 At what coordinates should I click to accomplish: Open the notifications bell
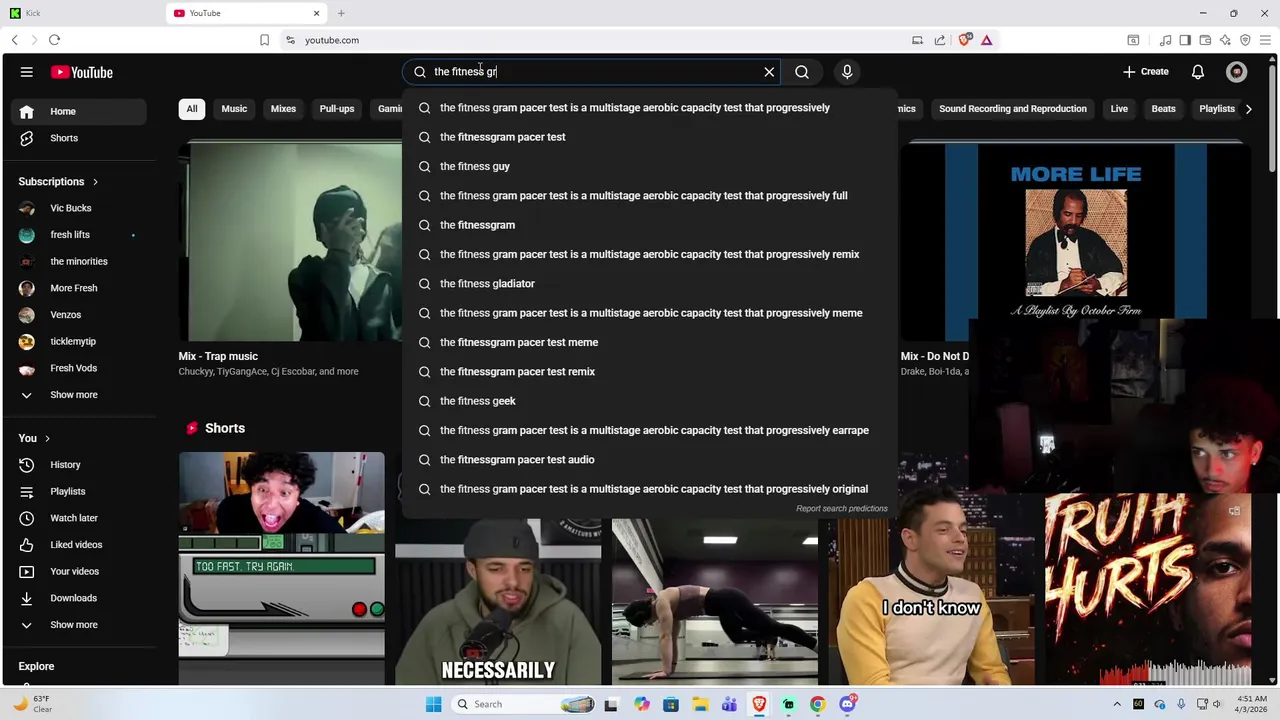point(1198,72)
